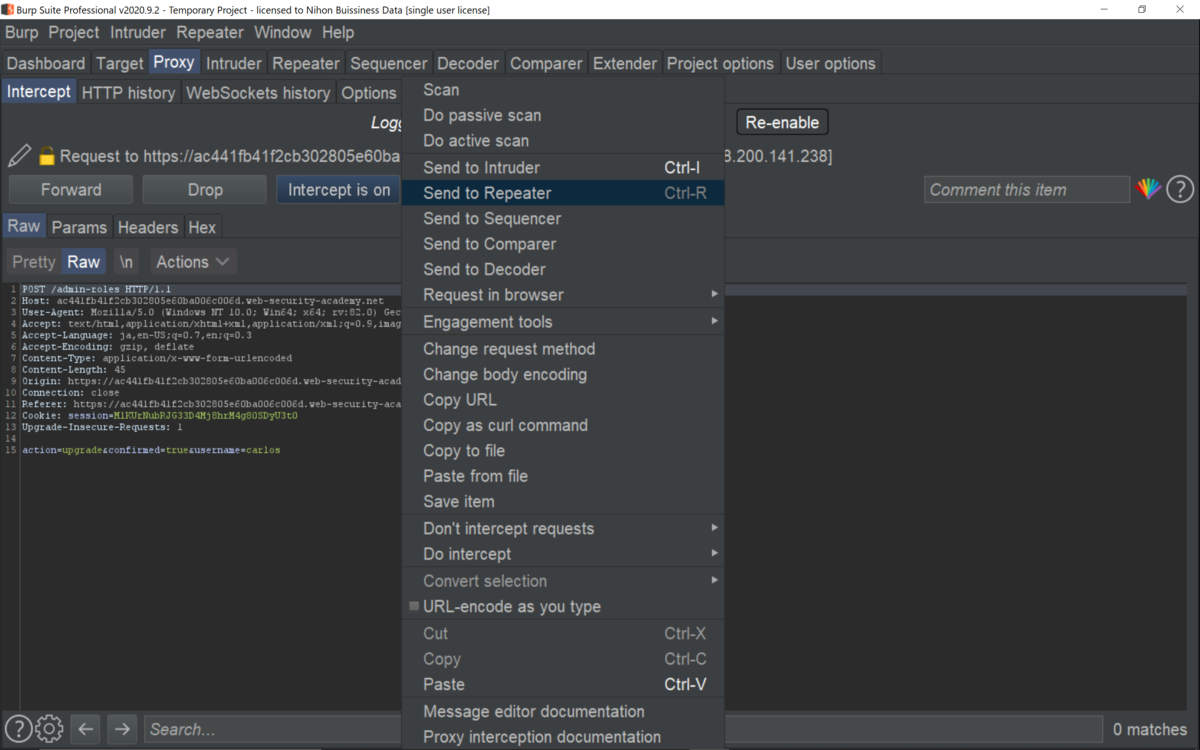This screenshot has height=750, width=1200.
Task: Switch to the Repeater tab
Action: 306,63
